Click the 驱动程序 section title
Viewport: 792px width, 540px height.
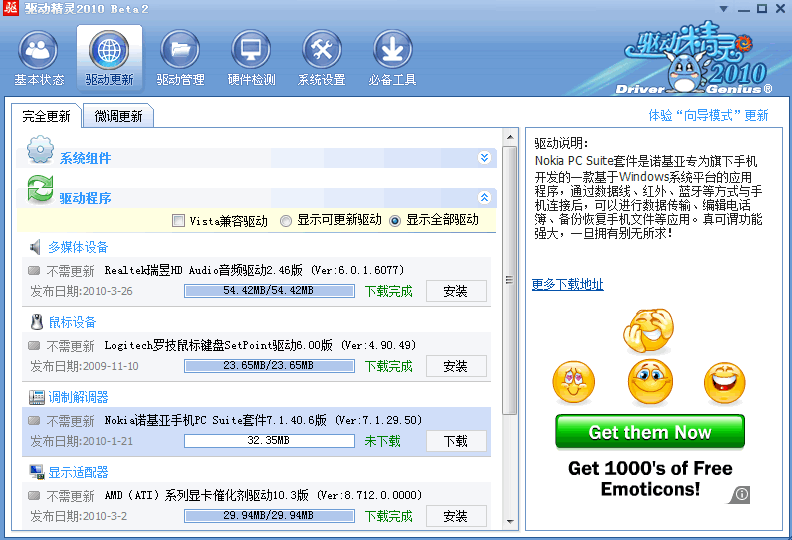tap(85, 198)
